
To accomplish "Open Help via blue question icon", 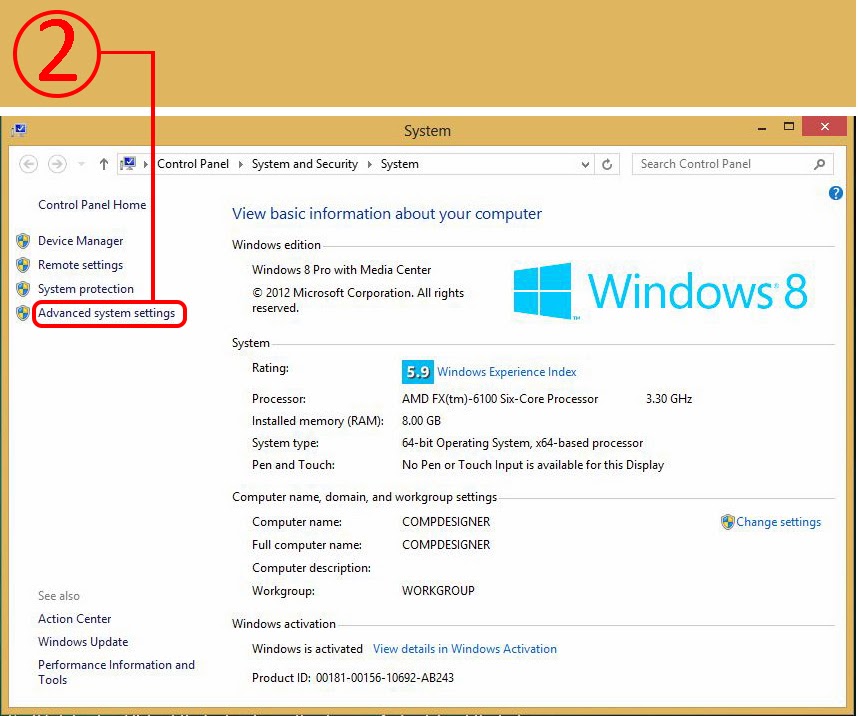I will [x=836, y=193].
